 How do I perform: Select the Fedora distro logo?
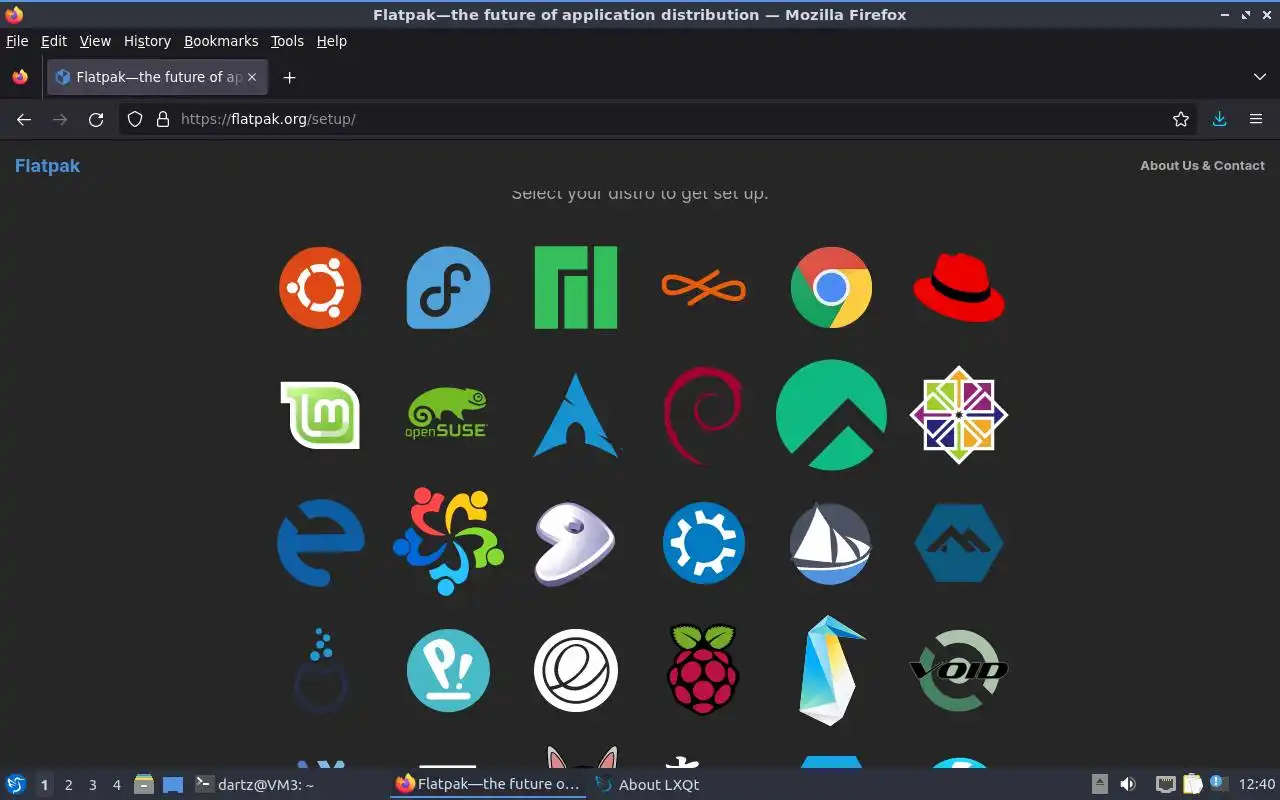click(448, 288)
